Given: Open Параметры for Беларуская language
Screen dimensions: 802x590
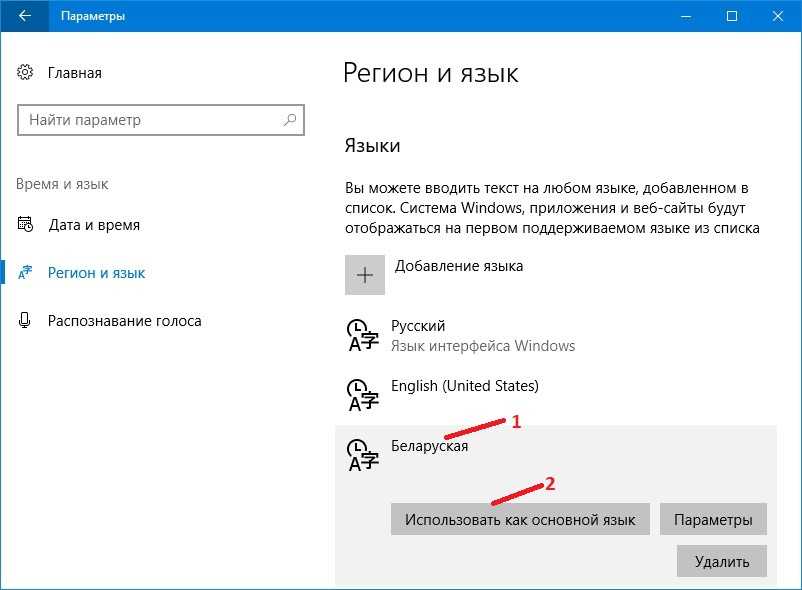Looking at the screenshot, I should 713,519.
